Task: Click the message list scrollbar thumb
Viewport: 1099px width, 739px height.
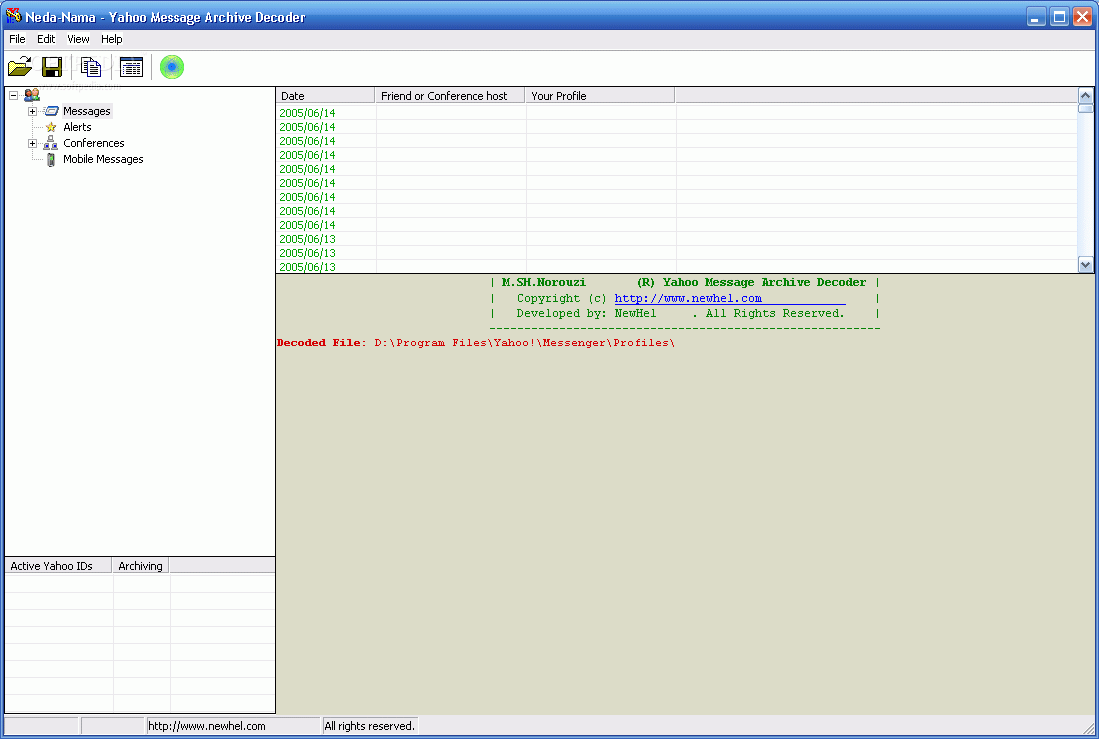Action: click(x=1086, y=108)
